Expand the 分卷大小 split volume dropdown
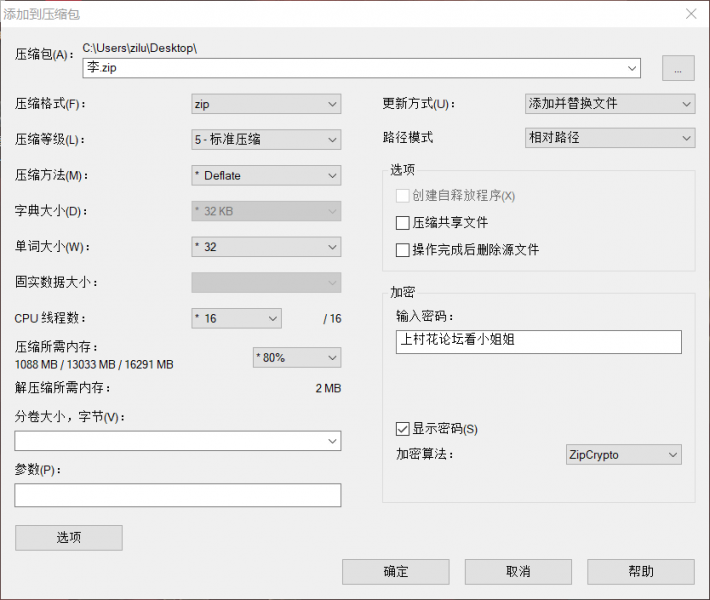The height and width of the screenshot is (600, 710). (178, 441)
